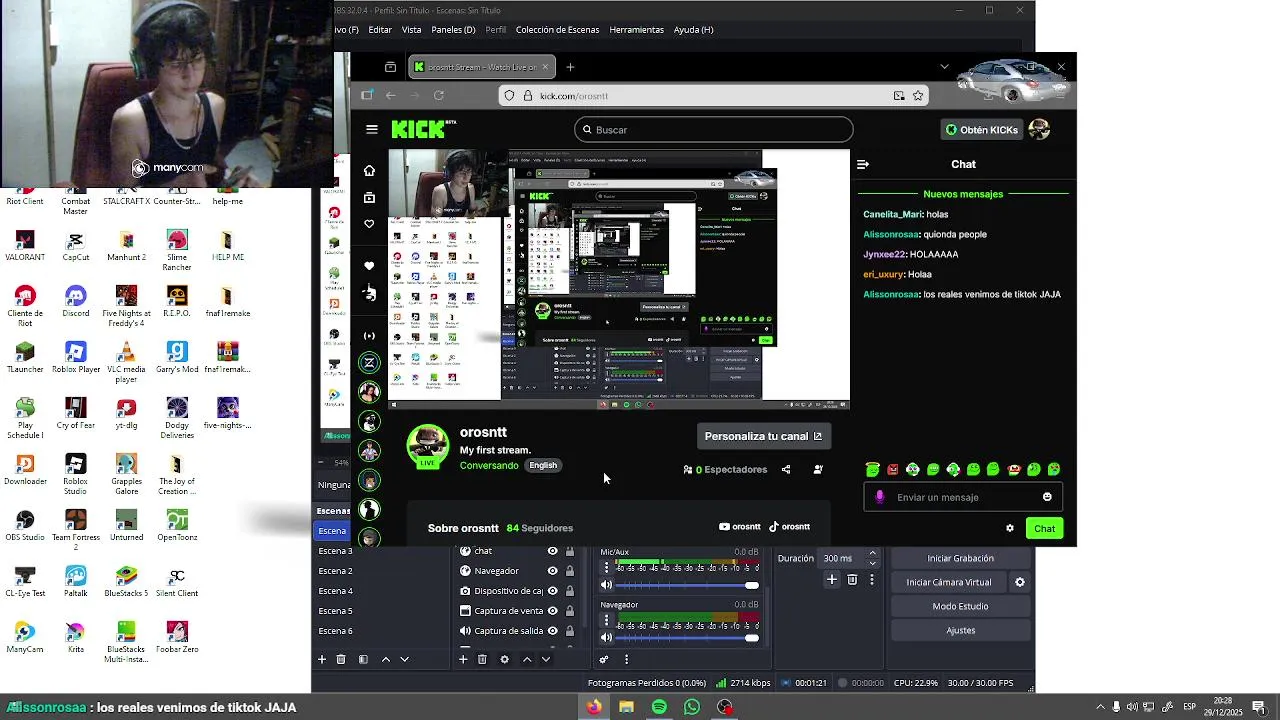Open the Herramientas menu

636,30
